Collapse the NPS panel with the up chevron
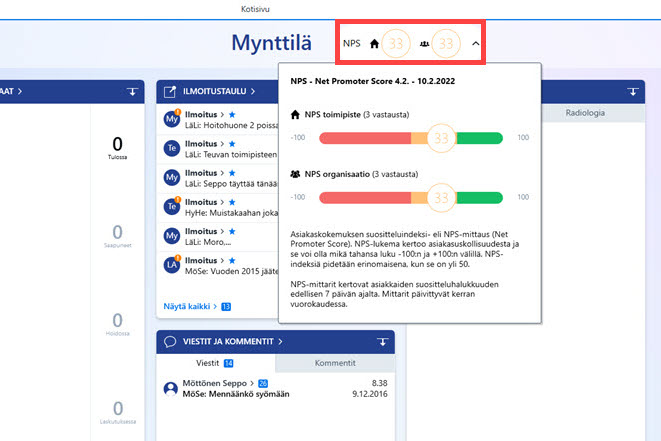This screenshot has height=441, width=661. click(x=476, y=43)
